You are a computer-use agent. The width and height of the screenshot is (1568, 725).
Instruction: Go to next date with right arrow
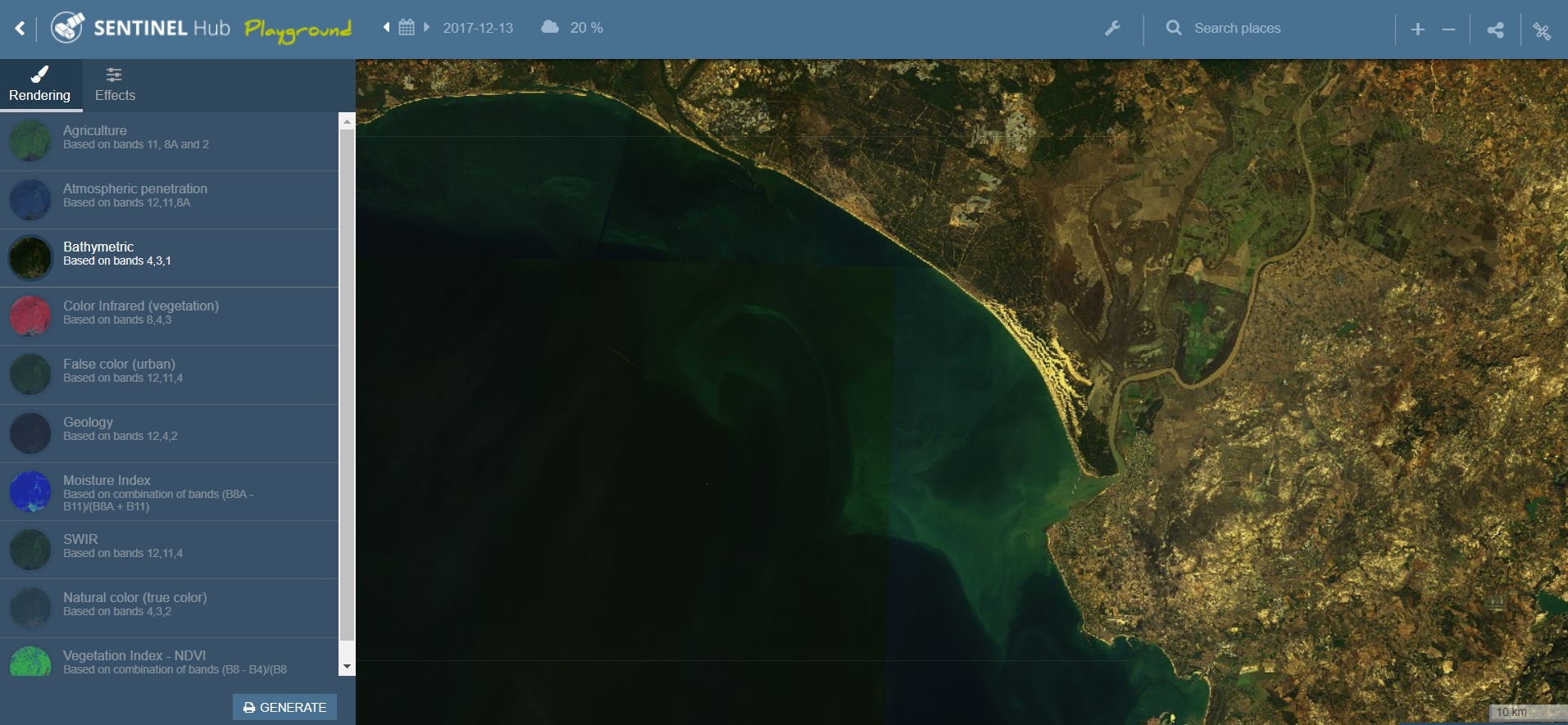pyautogui.click(x=426, y=27)
